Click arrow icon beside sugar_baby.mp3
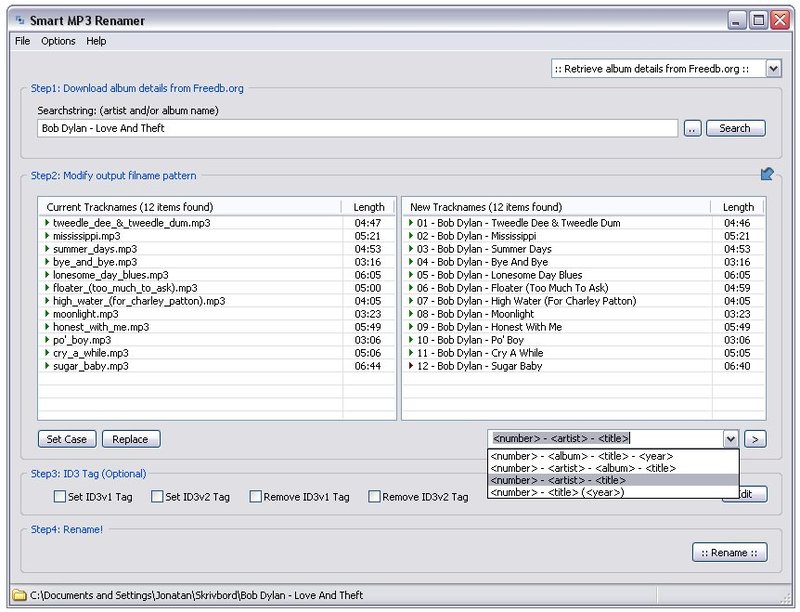 (x=47, y=366)
